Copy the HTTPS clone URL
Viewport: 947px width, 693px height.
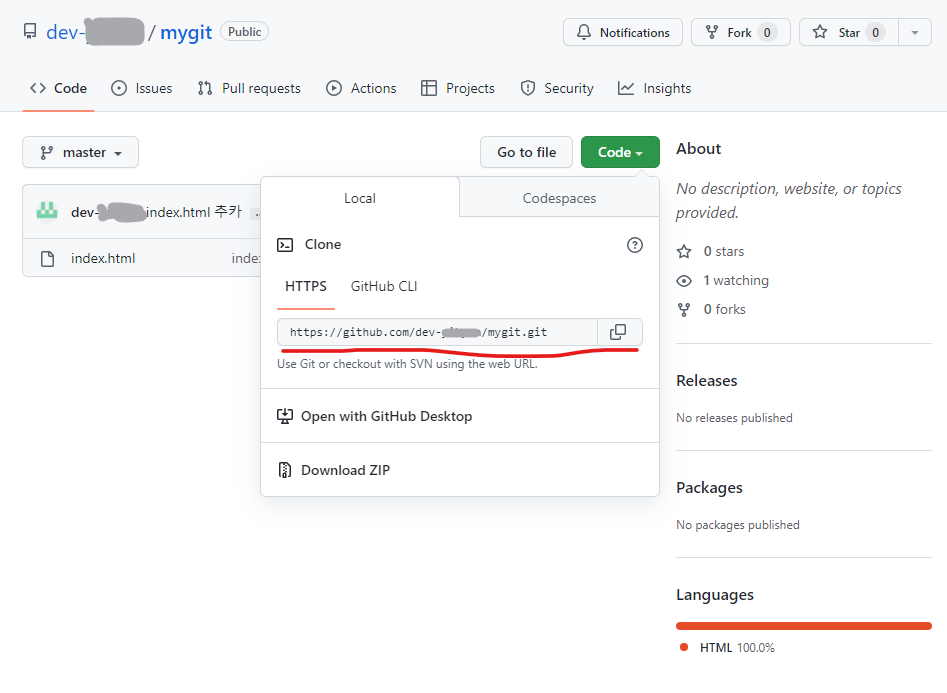(x=618, y=332)
